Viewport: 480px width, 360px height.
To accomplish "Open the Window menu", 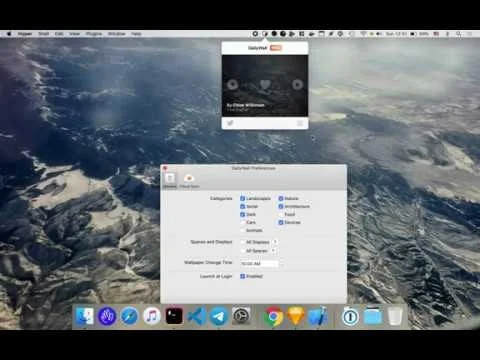I will (116, 34).
